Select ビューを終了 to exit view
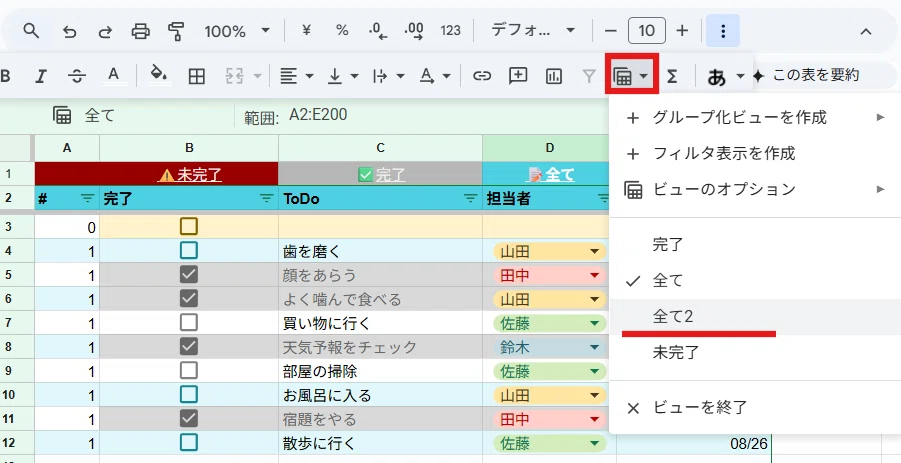Image resolution: width=901 pixels, height=463 pixels. click(x=755, y=408)
